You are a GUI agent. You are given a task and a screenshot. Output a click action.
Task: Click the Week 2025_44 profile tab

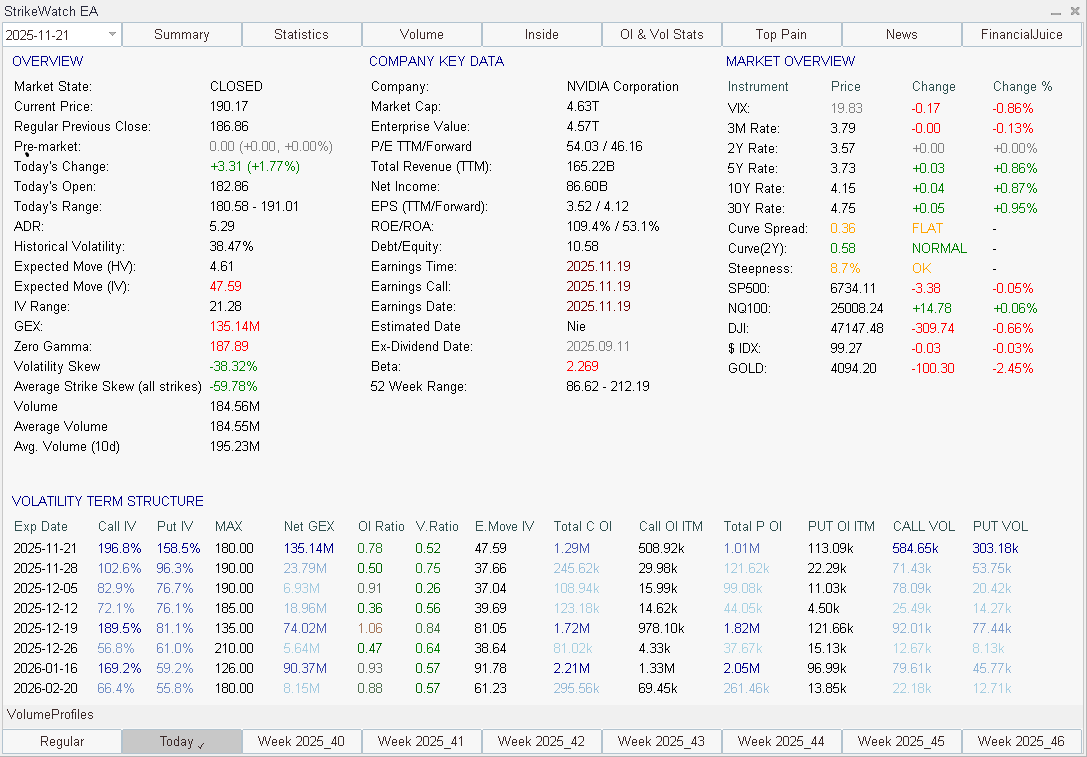(781, 742)
